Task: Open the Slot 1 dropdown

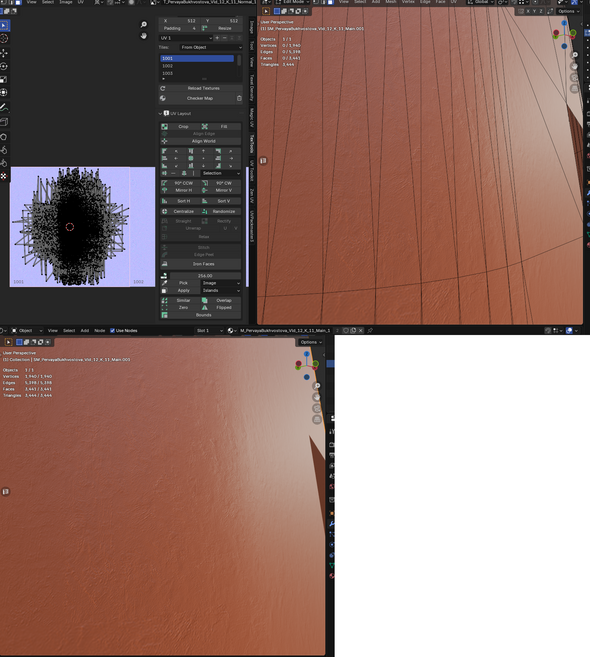Action: 210,331
